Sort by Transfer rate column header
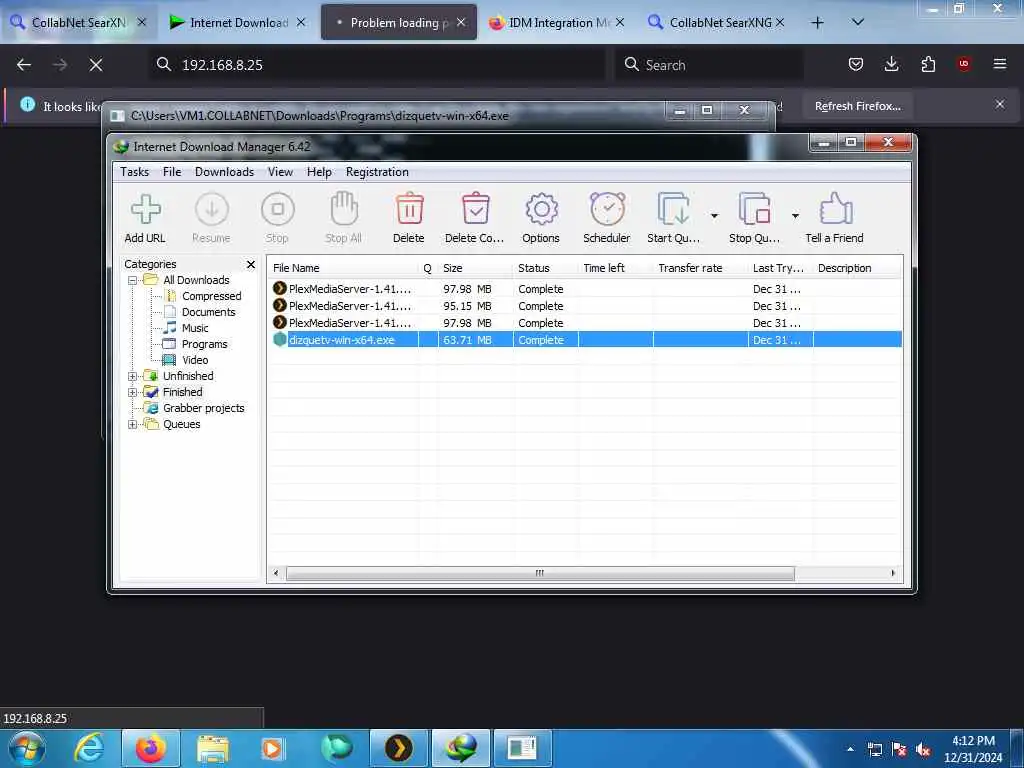The image size is (1024, 768). coord(700,268)
